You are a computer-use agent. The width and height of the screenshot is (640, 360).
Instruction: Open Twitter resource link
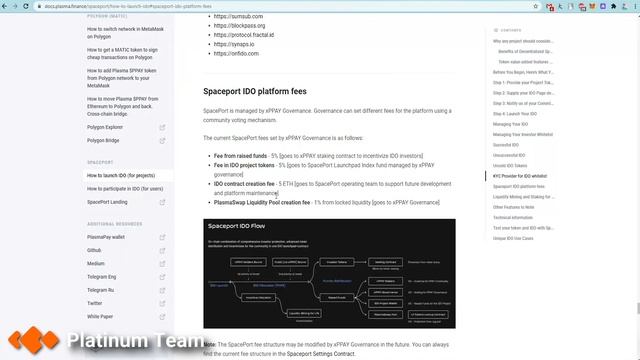click(95, 303)
